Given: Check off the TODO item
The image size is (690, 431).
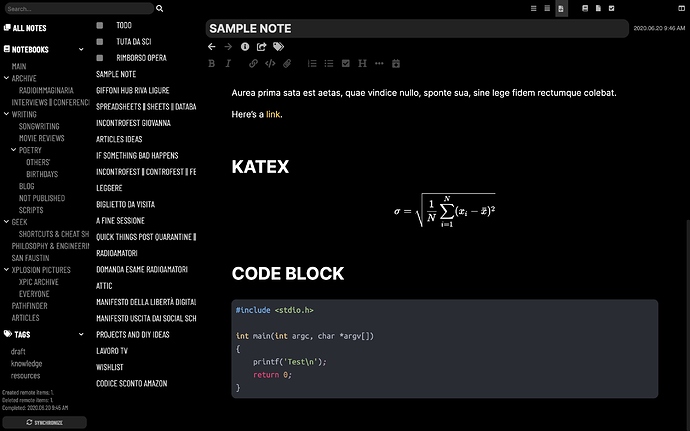Looking at the screenshot, I should tap(100, 26).
